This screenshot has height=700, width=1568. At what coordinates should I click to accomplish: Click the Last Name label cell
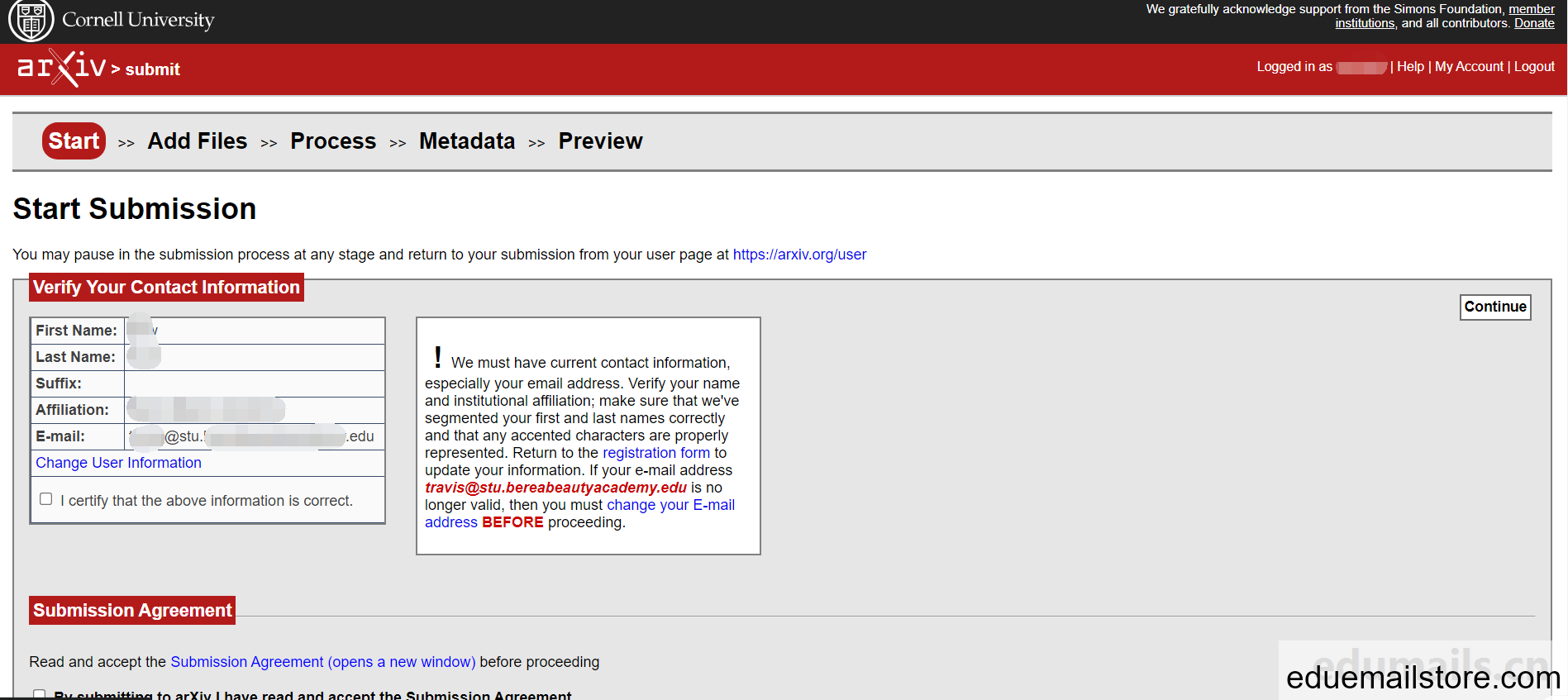coord(77,357)
